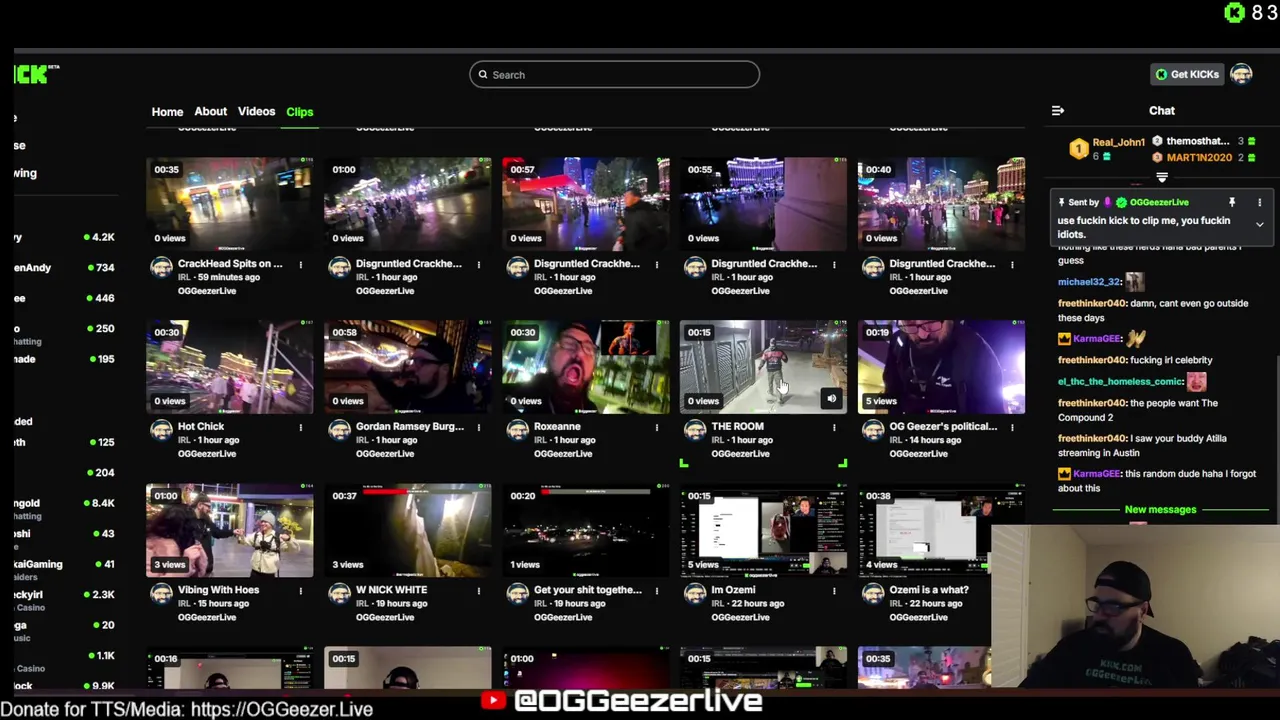The height and width of the screenshot is (720, 1280).
Task: Click channel avatar beside Roxeanne clip
Action: pyautogui.click(x=517, y=430)
